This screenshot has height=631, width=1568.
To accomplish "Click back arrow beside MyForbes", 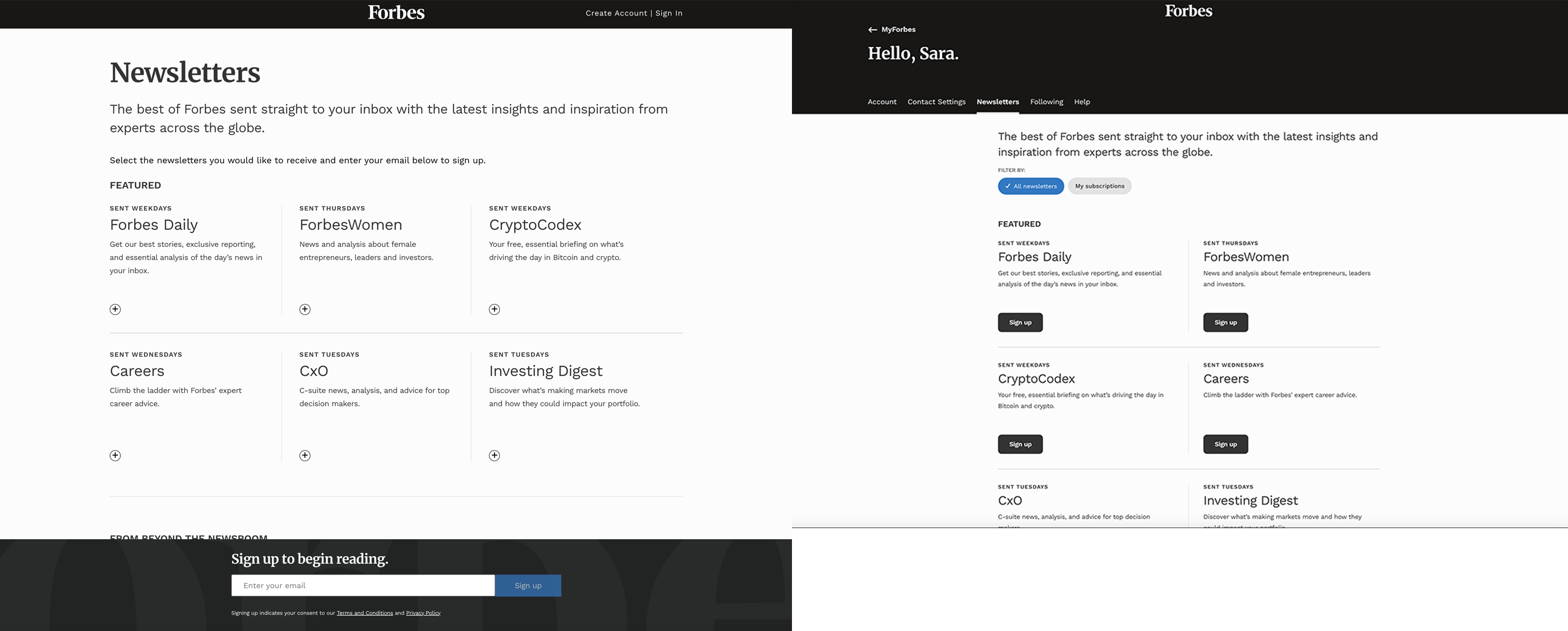I will tap(872, 29).
